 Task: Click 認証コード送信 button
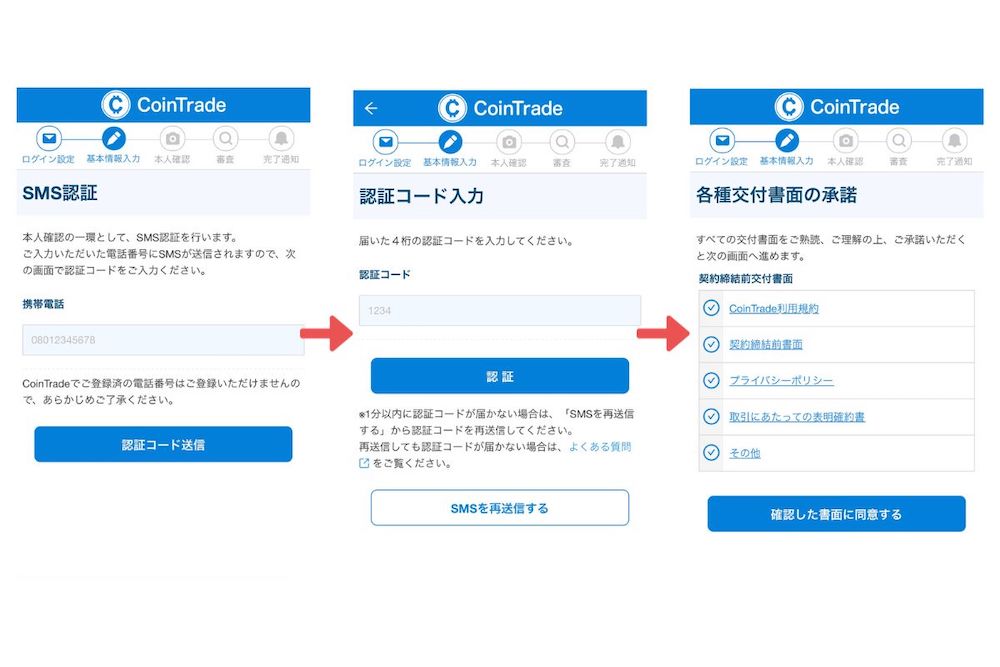[163, 444]
